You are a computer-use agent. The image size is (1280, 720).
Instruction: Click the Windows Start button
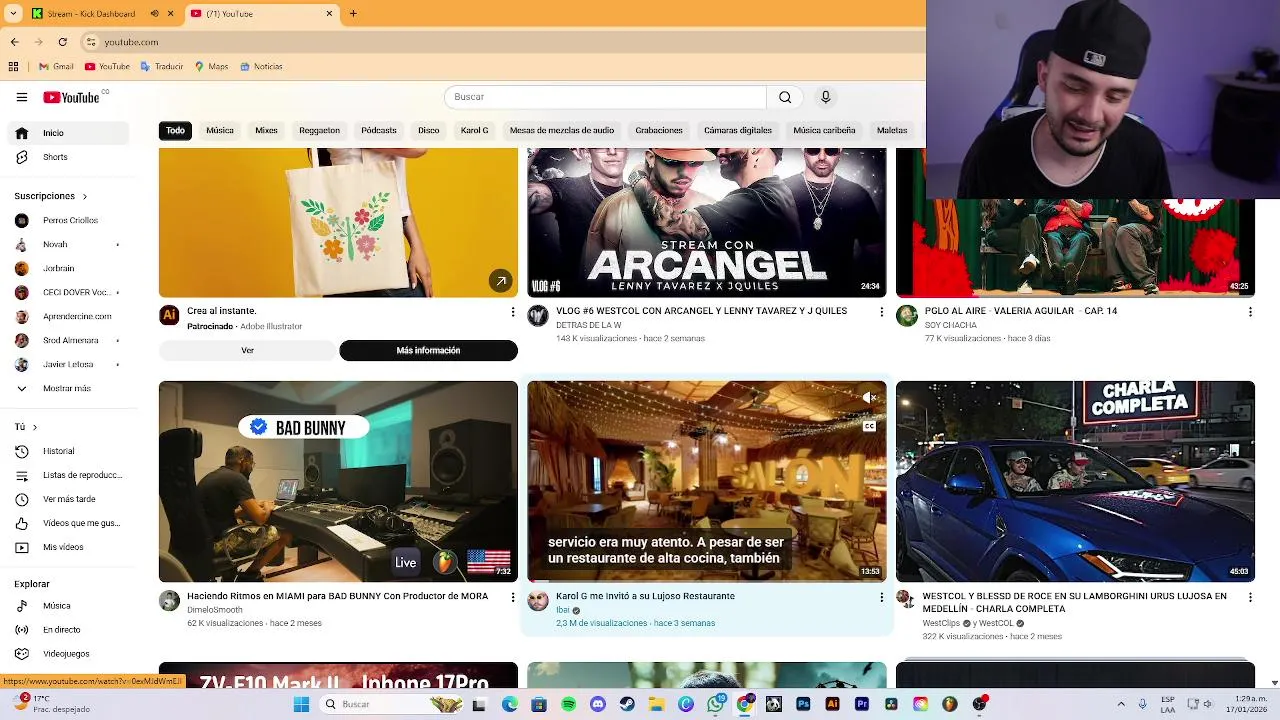tap(301, 704)
